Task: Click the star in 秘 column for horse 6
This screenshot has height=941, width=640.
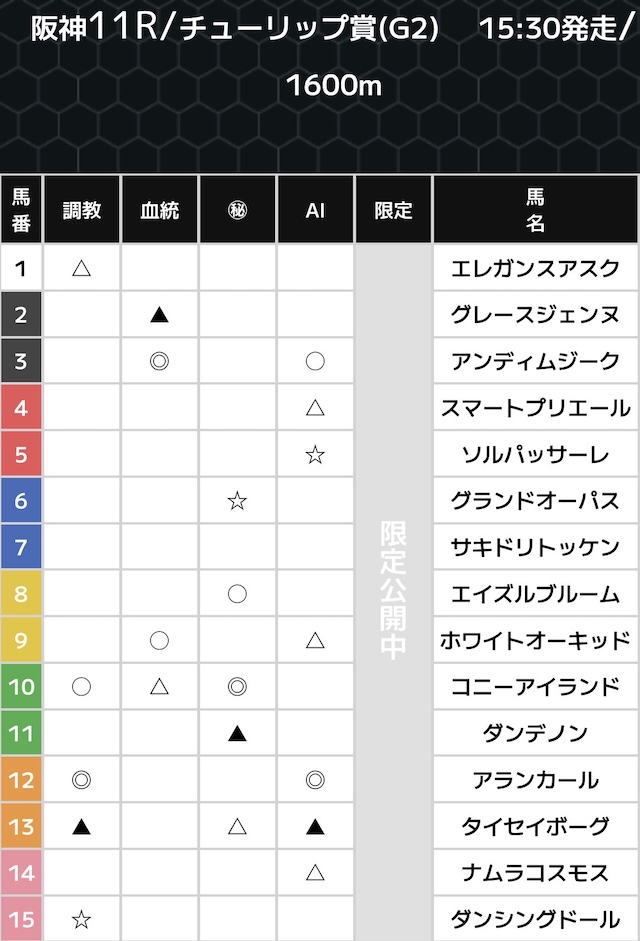Action: click(237, 501)
